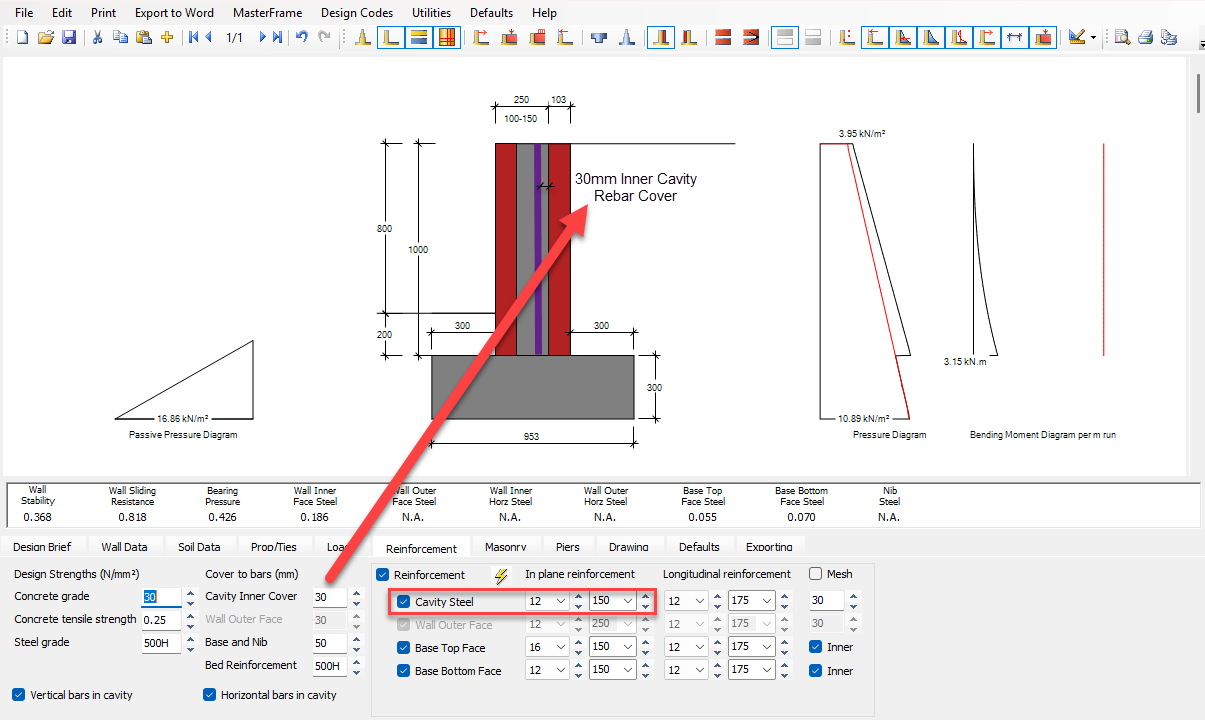Expand Base Top Face in-plane spacing dropdown

coord(627,647)
